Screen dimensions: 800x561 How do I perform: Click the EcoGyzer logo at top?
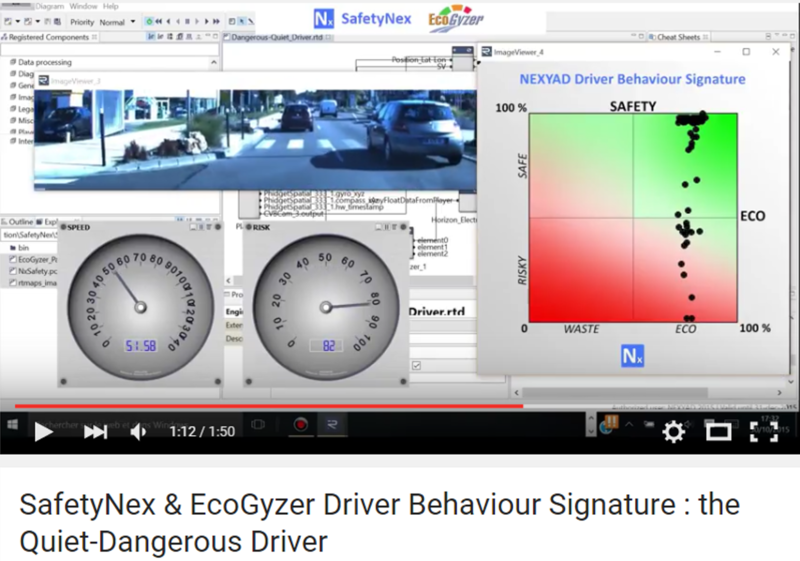(456, 19)
